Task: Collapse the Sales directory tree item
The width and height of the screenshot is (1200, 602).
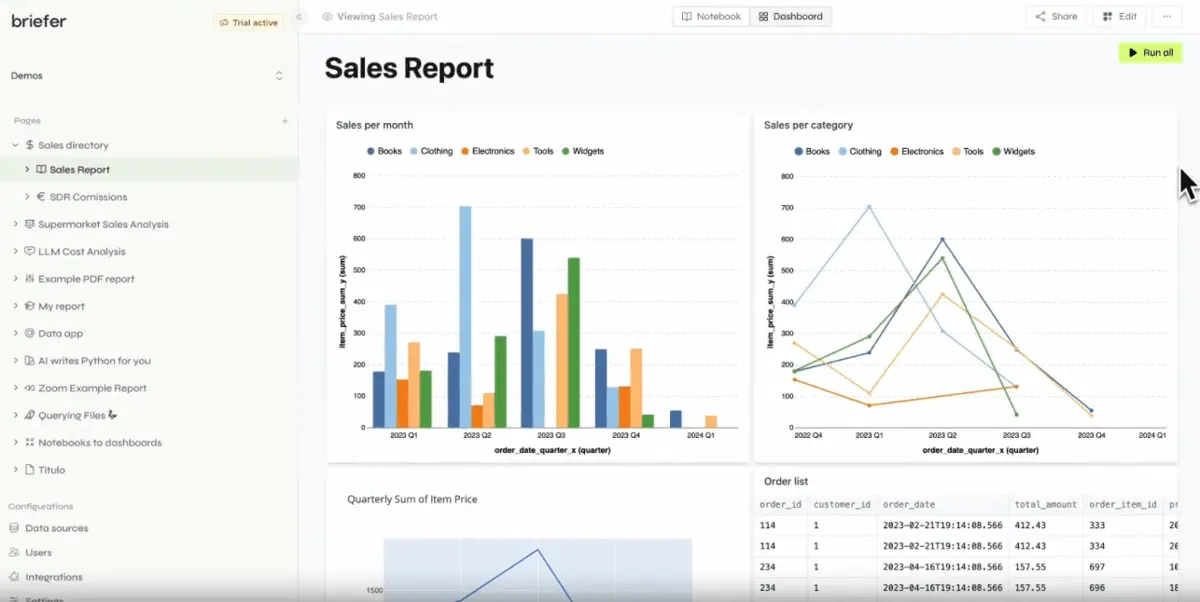Action: pos(15,145)
